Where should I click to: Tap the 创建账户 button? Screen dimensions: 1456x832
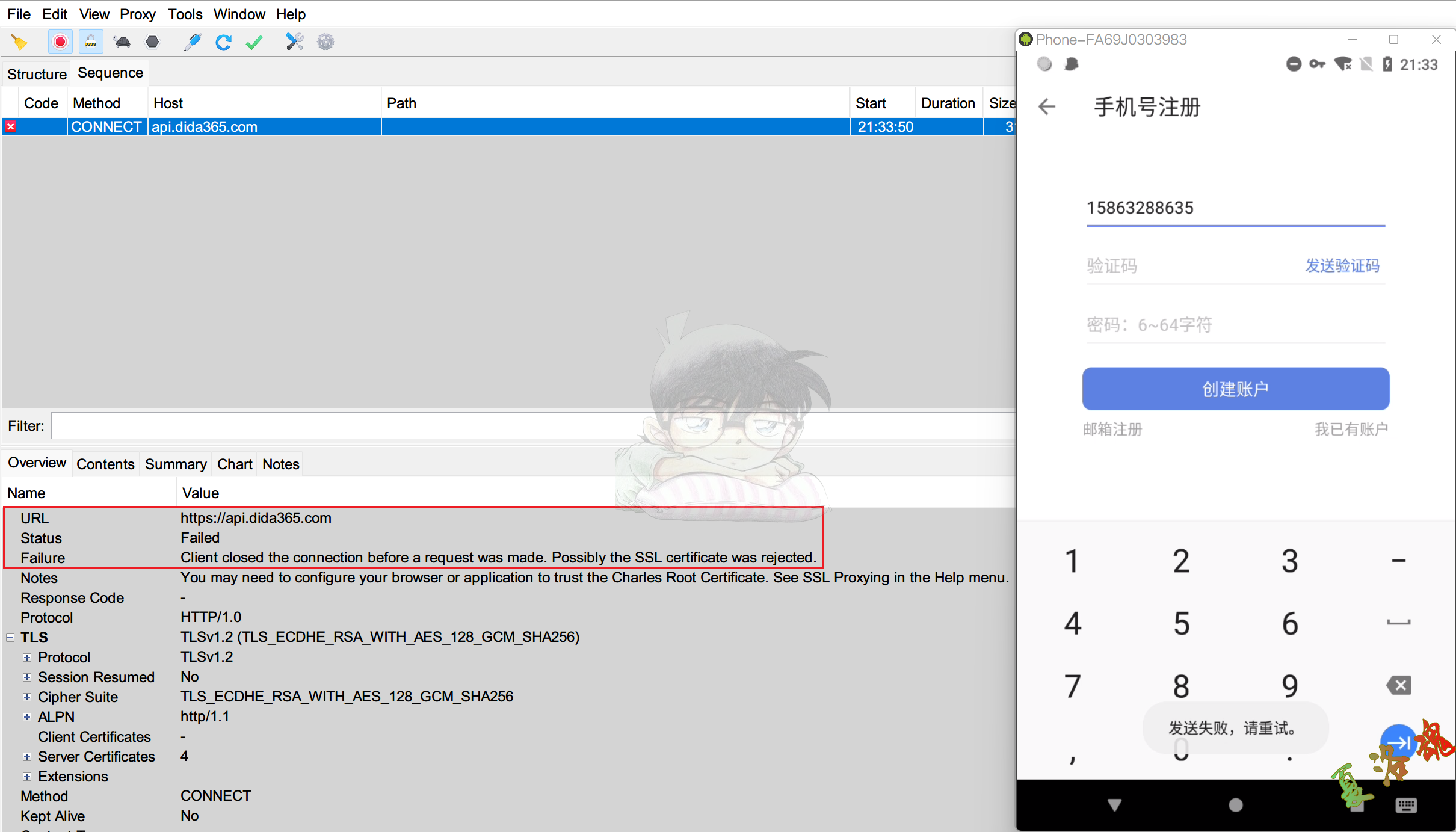[x=1235, y=389]
